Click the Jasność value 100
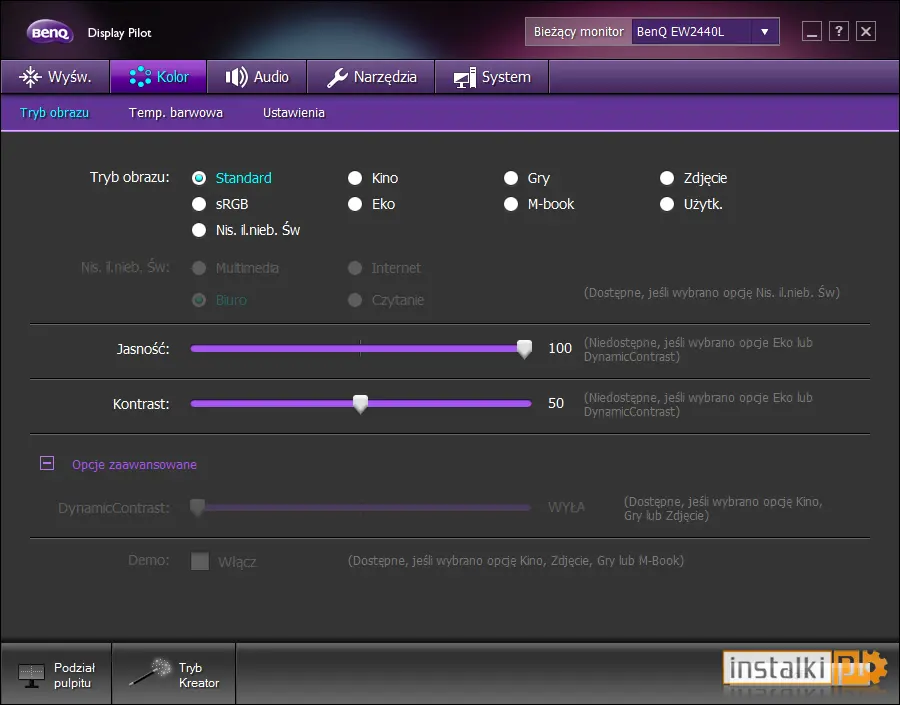This screenshot has height=705, width=900. pyautogui.click(x=560, y=348)
